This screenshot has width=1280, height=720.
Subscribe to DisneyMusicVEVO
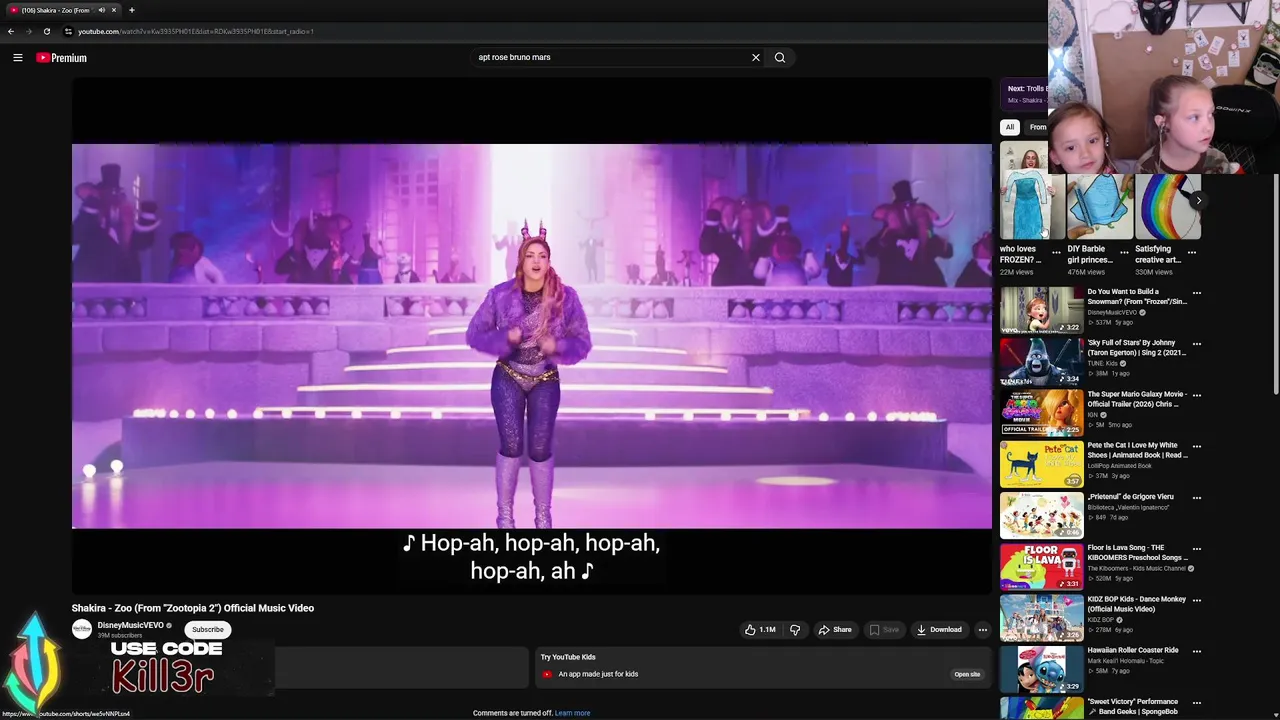[x=208, y=630]
